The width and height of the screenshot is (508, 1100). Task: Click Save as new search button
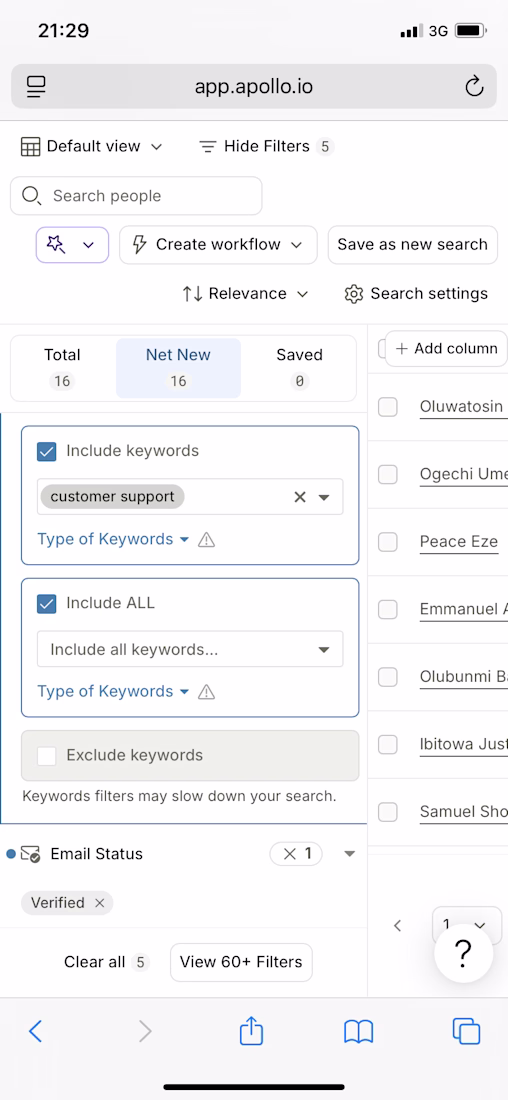pyautogui.click(x=413, y=245)
